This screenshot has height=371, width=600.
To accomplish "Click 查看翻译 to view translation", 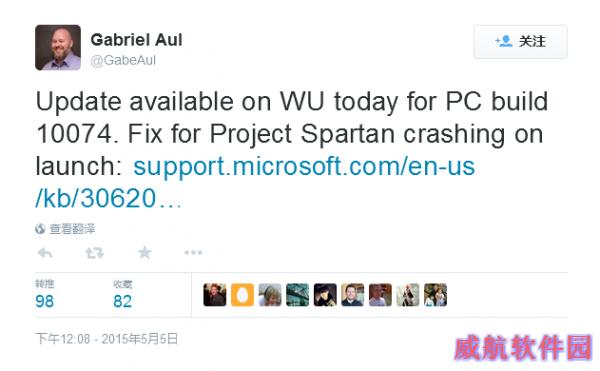I will point(72,229).
